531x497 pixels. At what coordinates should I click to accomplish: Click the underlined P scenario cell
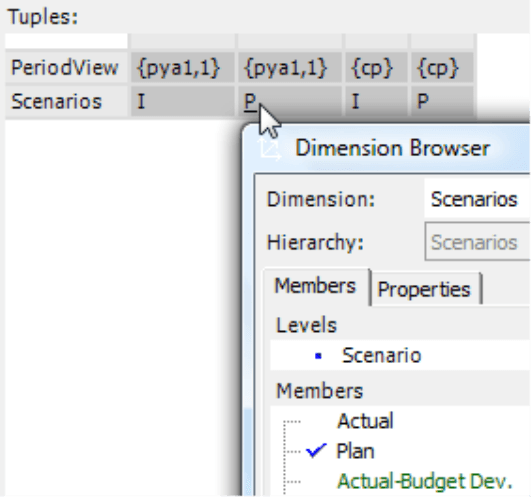[x=290, y=101]
